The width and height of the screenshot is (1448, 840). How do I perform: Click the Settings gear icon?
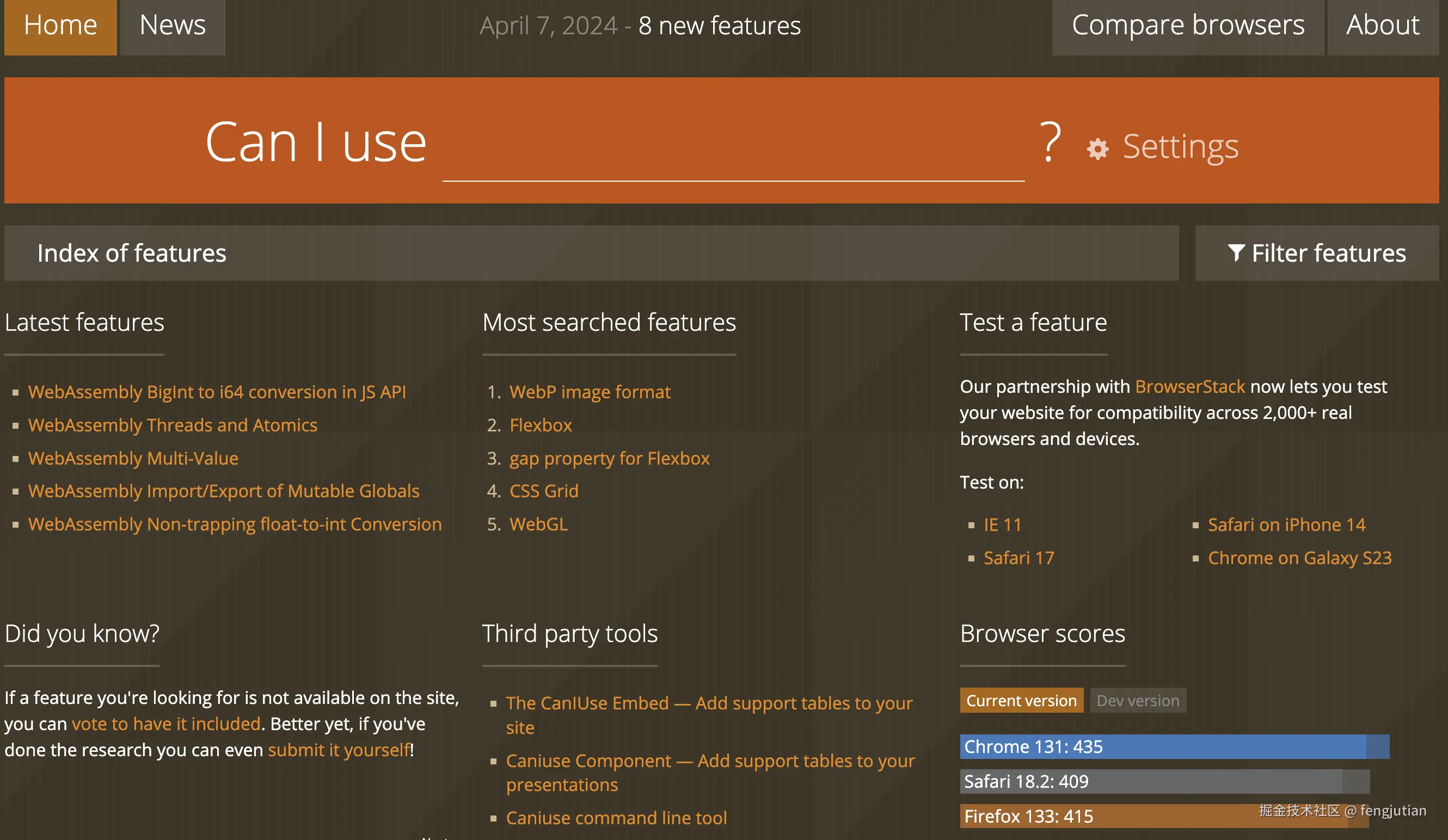(1097, 149)
